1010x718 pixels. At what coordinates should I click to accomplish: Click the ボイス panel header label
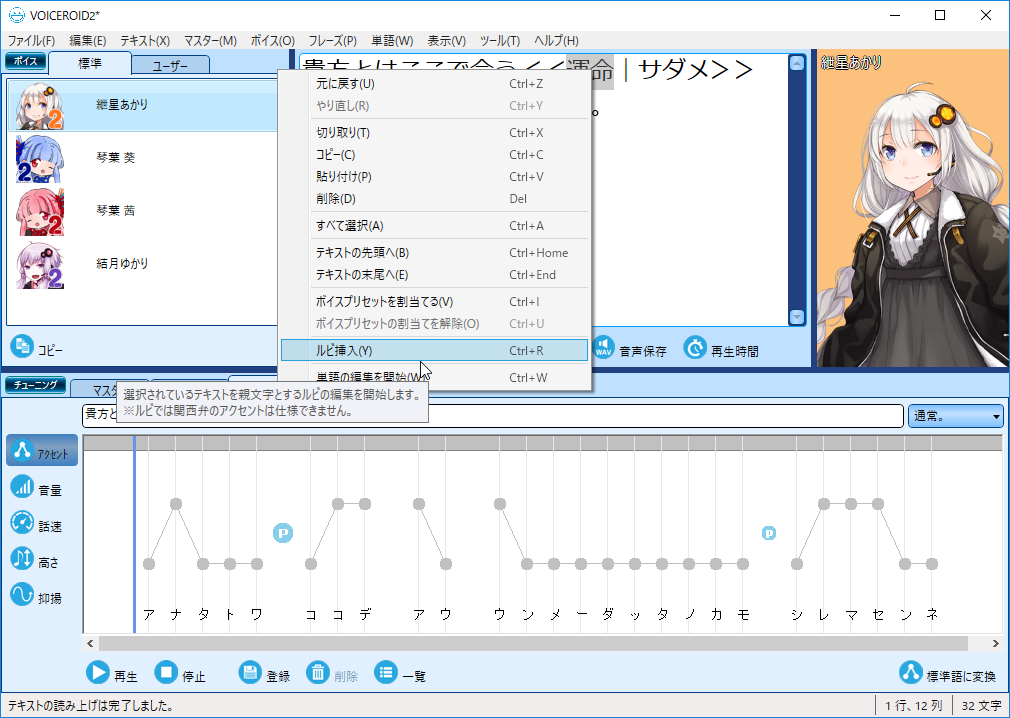(x=26, y=61)
